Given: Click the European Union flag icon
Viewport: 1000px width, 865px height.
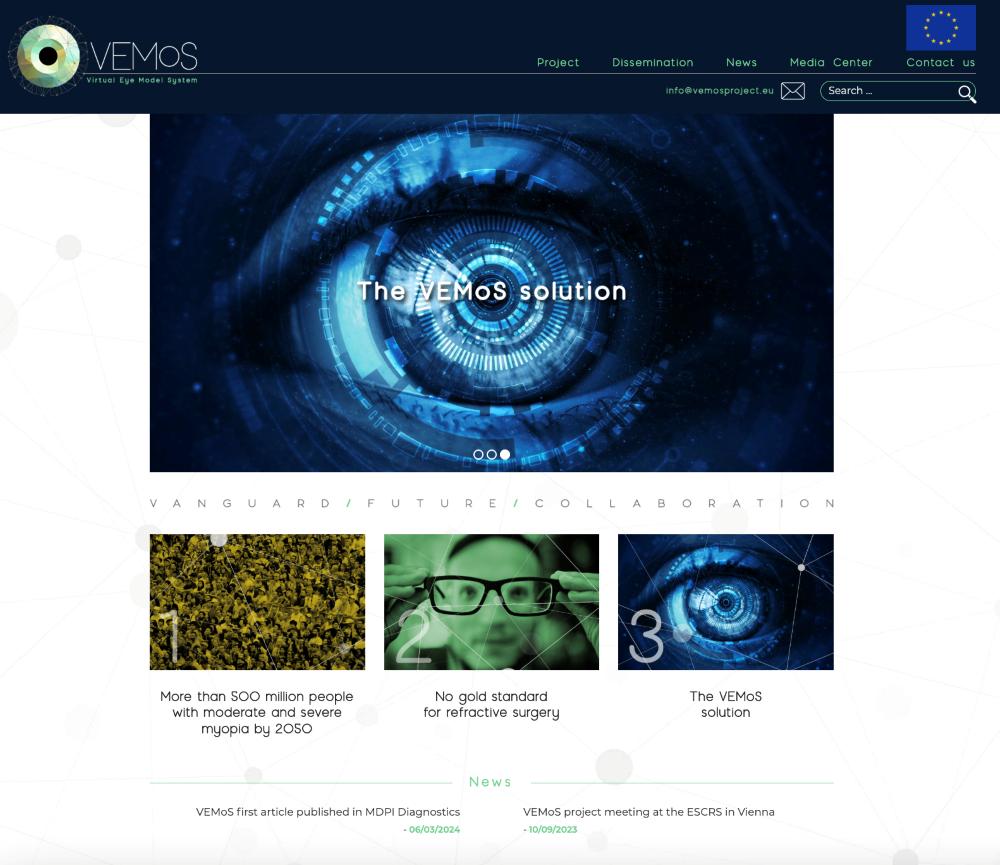Looking at the screenshot, I should [941, 27].
